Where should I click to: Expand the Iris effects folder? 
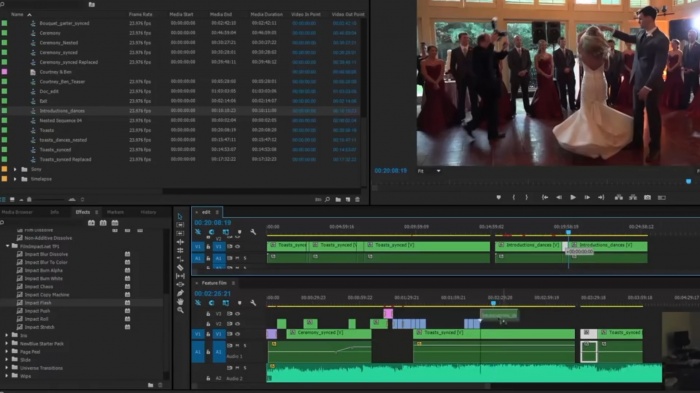(7, 335)
